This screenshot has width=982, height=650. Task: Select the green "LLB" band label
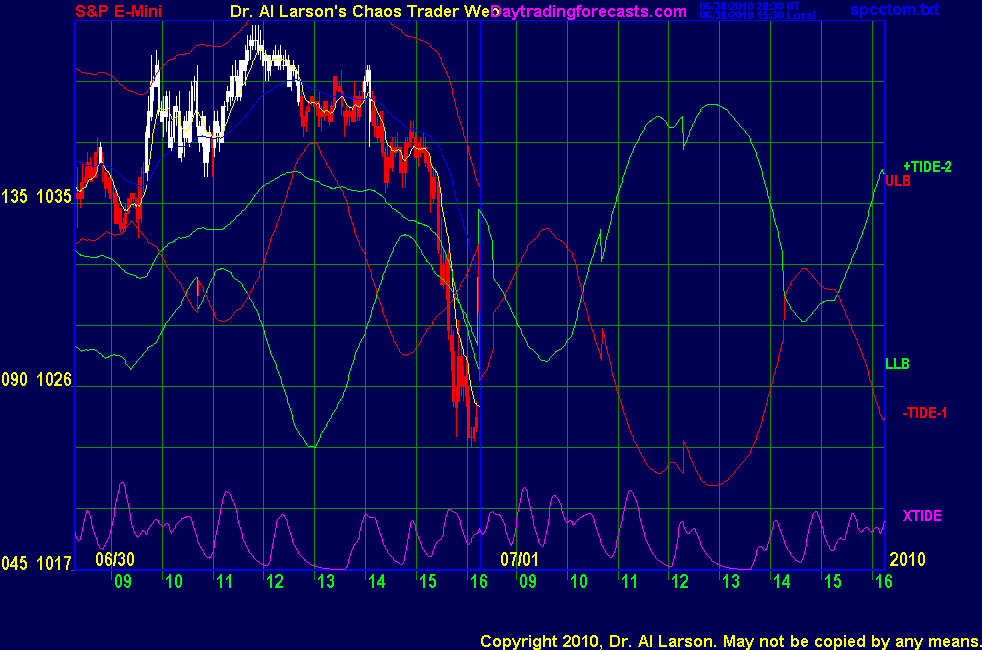897,364
